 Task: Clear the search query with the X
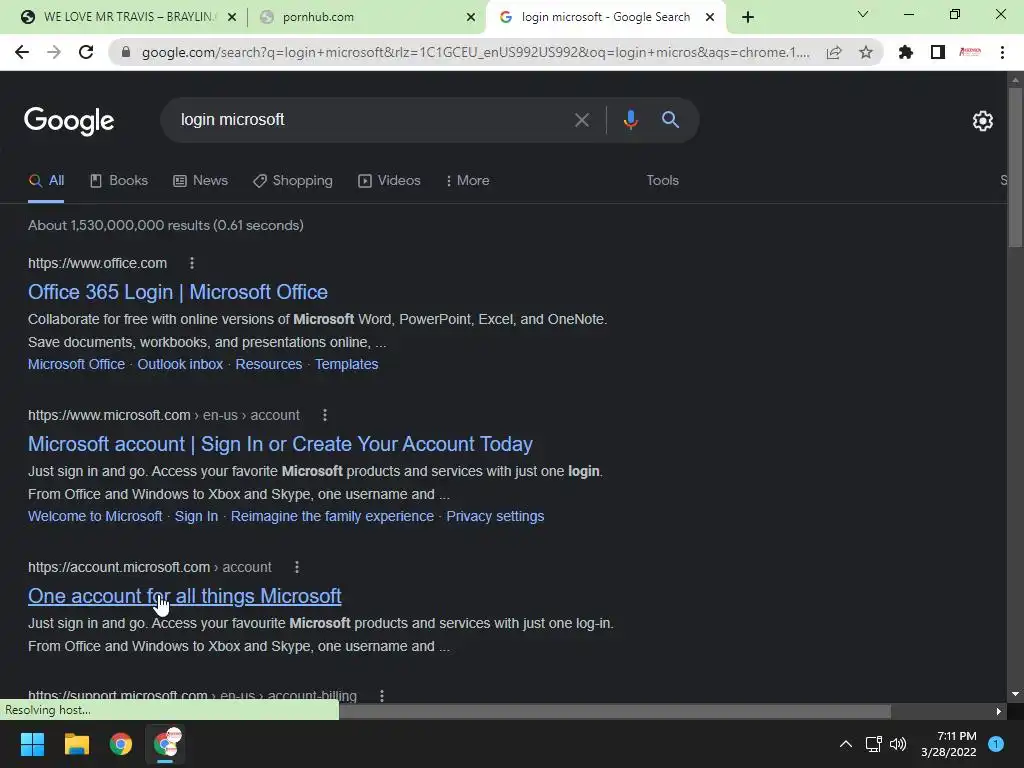582,120
